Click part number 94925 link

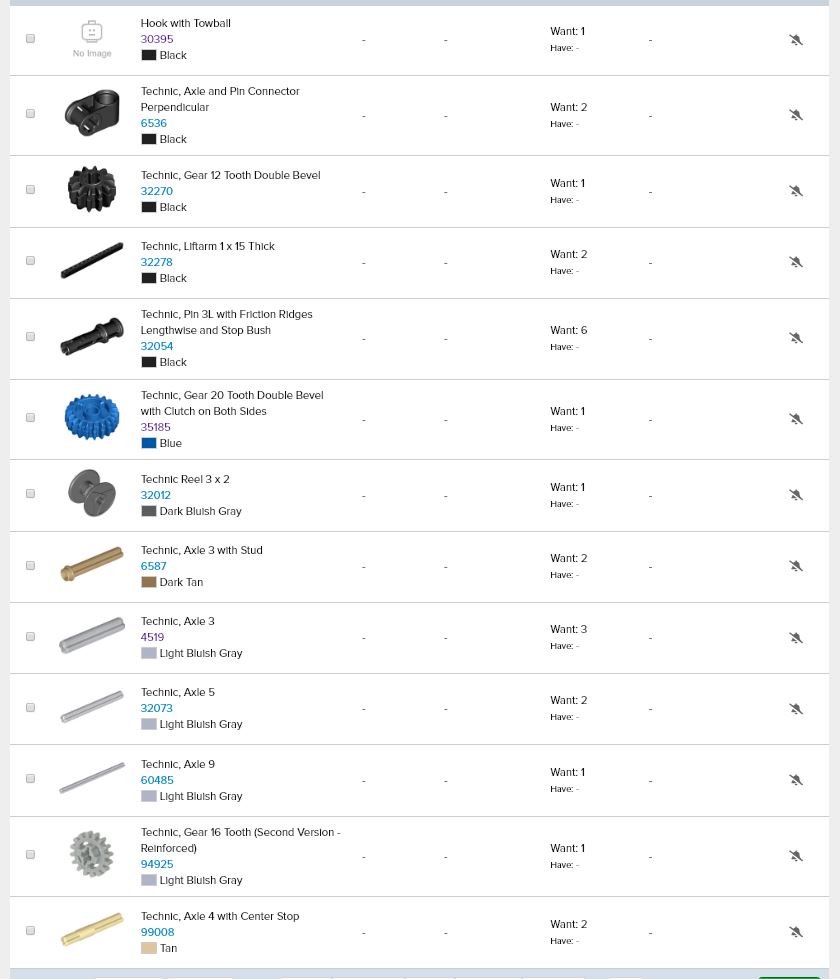[156, 864]
